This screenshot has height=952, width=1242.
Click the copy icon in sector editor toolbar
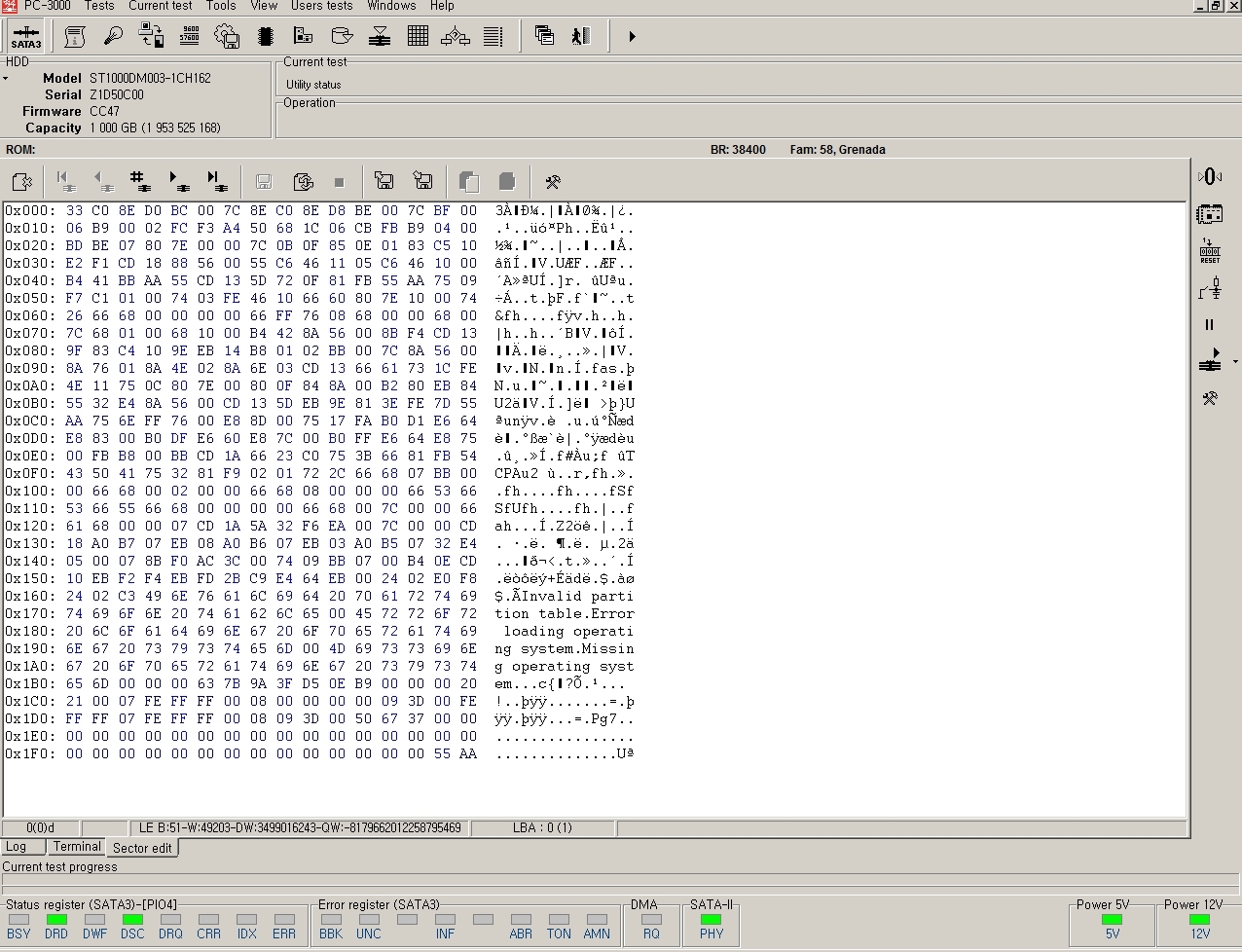point(469,181)
